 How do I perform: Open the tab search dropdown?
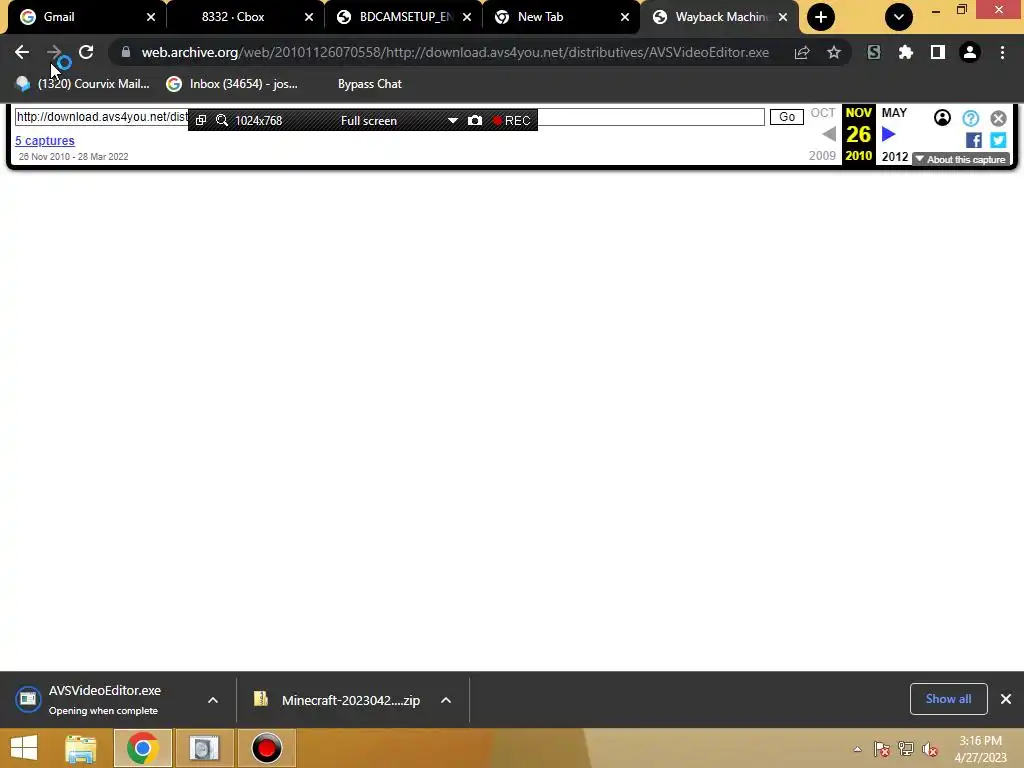(x=899, y=17)
